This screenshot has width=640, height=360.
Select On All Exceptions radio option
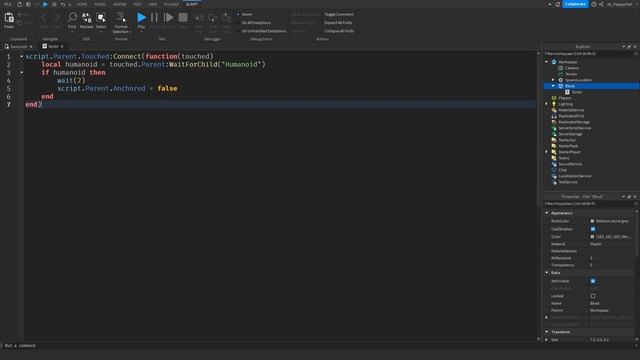tap(238, 23)
